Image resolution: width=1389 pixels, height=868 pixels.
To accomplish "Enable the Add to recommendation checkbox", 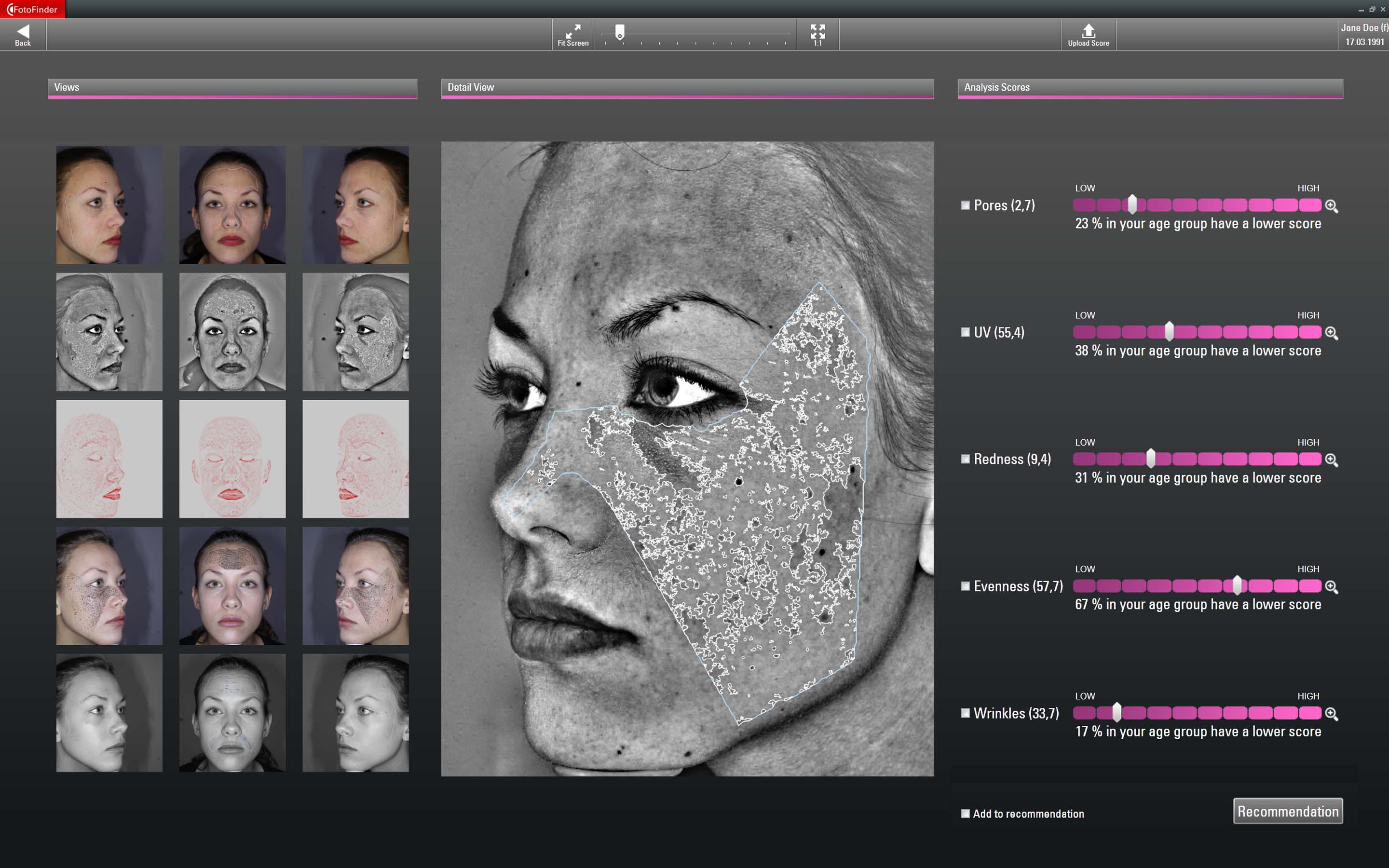I will (966, 814).
